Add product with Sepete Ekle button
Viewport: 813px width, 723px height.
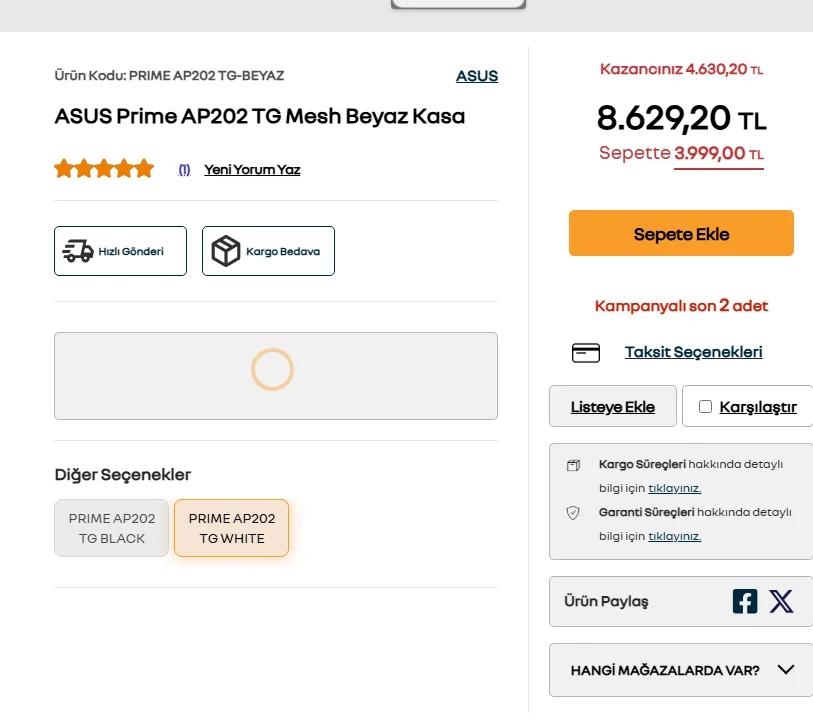[681, 233]
